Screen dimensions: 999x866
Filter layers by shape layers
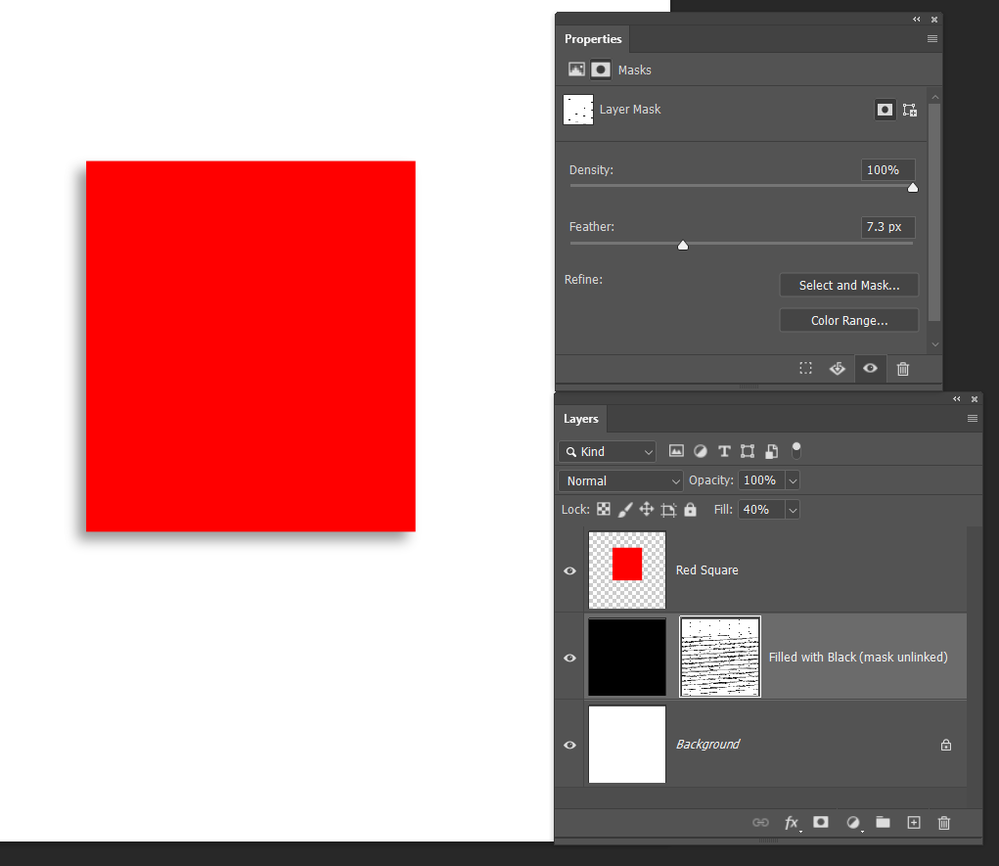coord(747,452)
